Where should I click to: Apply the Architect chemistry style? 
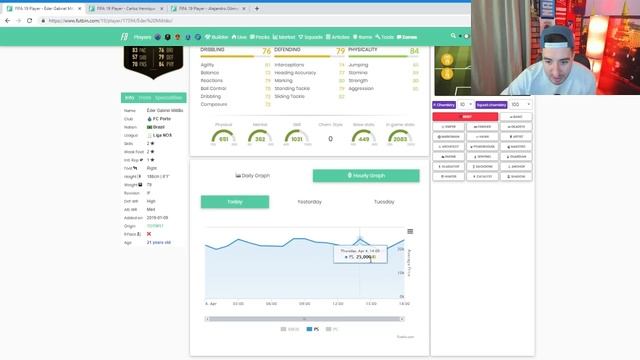point(448,147)
